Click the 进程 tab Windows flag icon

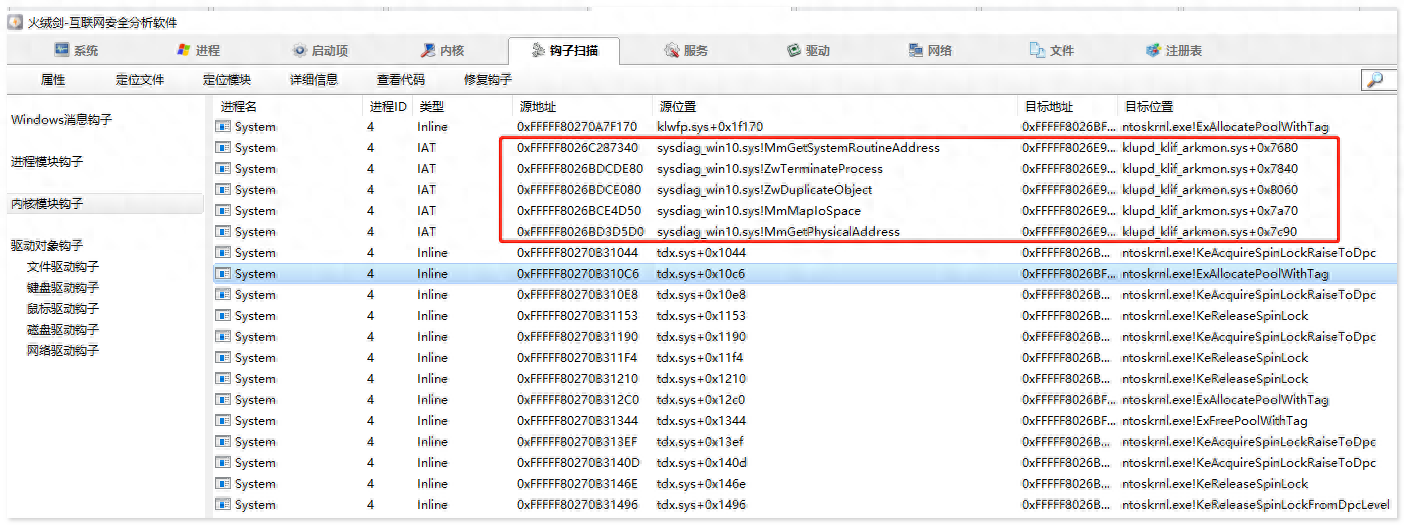tap(184, 50)
